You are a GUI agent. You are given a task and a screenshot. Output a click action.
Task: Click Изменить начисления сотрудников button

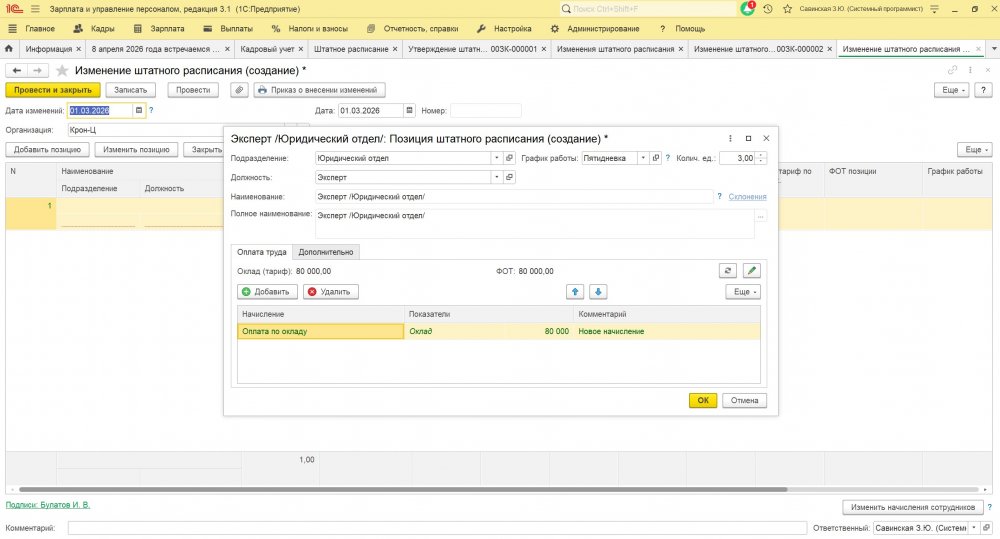click(913, 507)
